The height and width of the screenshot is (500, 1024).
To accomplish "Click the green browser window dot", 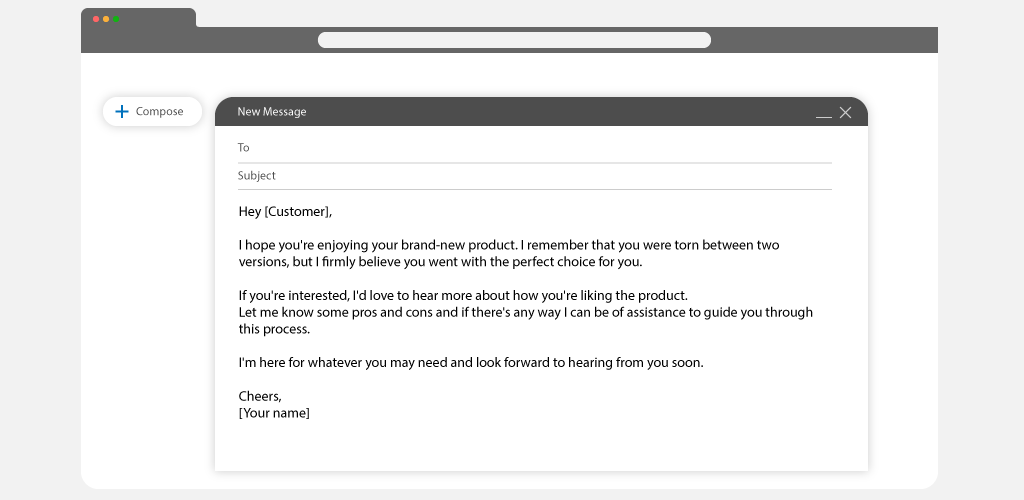I will tap(116, 19).
